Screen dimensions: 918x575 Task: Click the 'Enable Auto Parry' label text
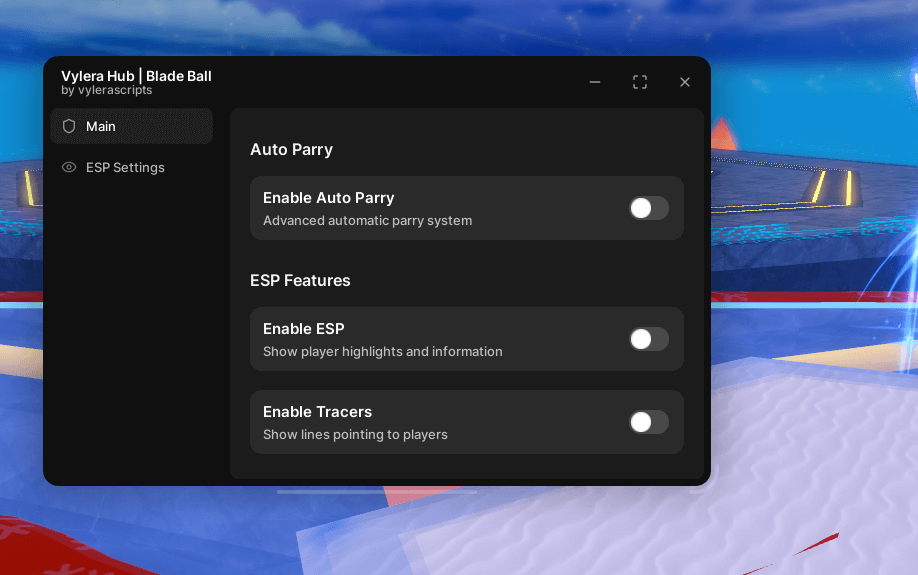point(328,198)
